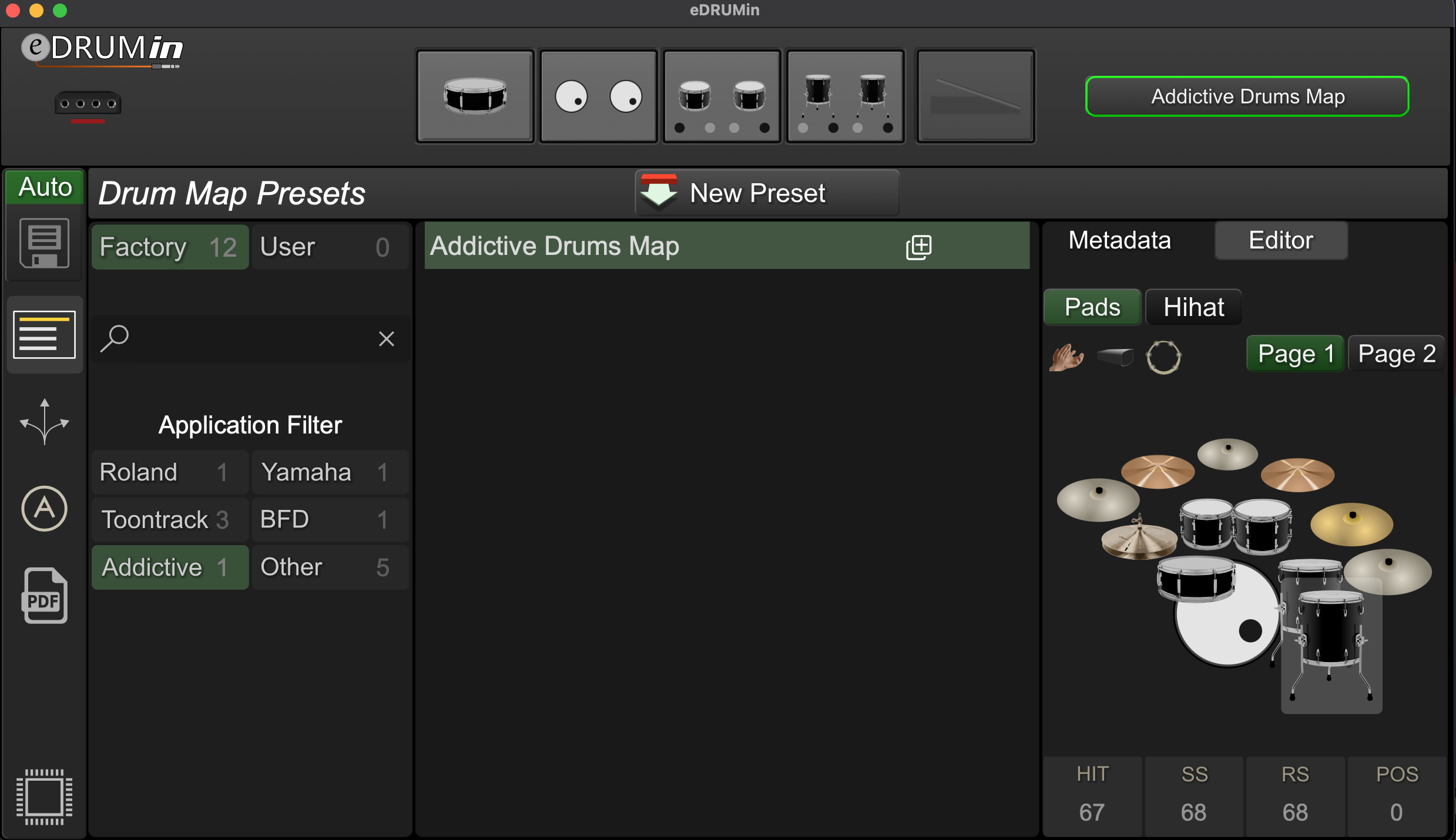The image size is (1456, 840).
Task: Click the eDRUMin device icon
Action: 88,106
